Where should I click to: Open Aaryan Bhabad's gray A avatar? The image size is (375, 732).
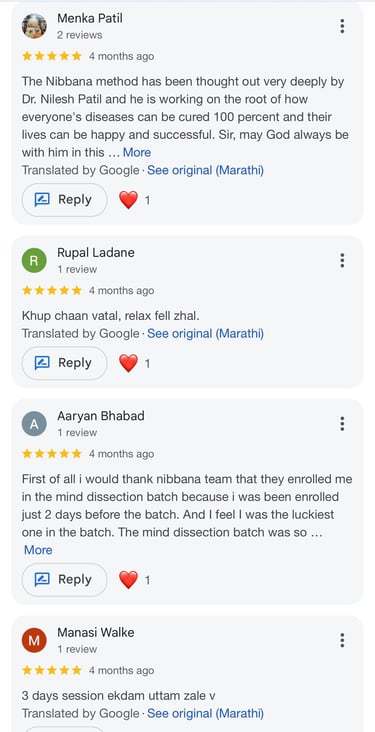point(34,424)
